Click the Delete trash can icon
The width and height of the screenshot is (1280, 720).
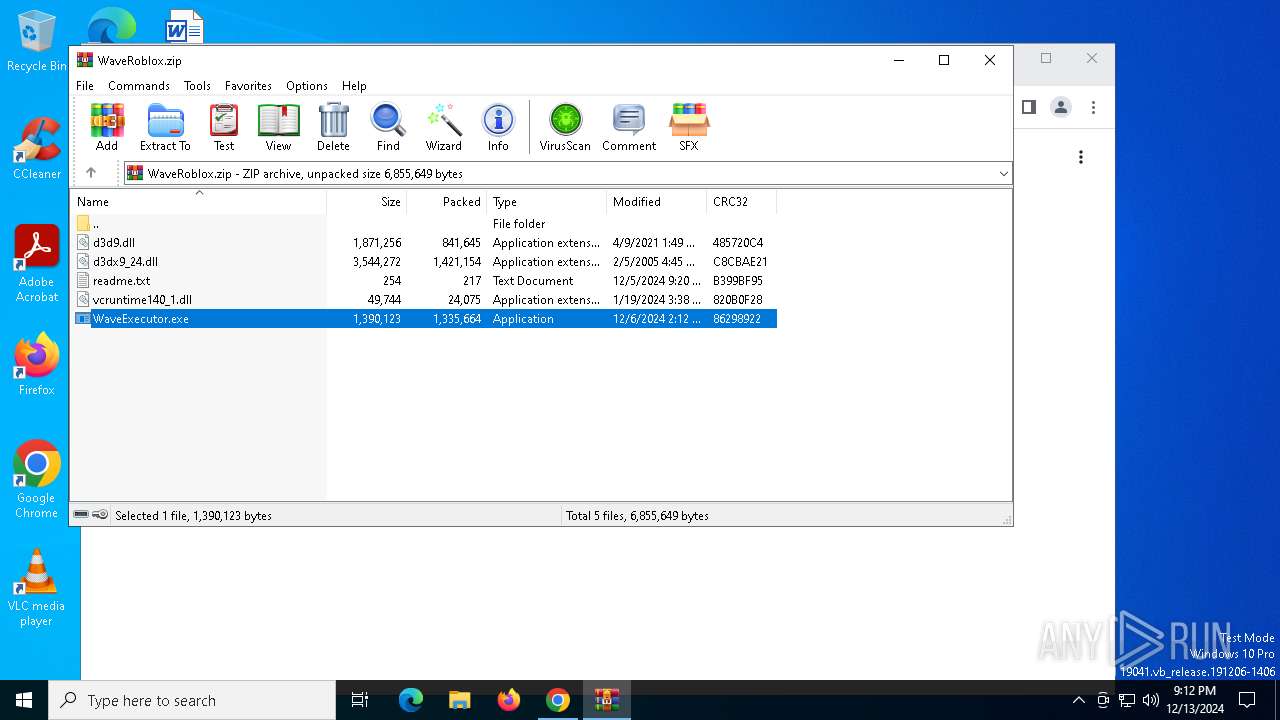pos(333,127)
